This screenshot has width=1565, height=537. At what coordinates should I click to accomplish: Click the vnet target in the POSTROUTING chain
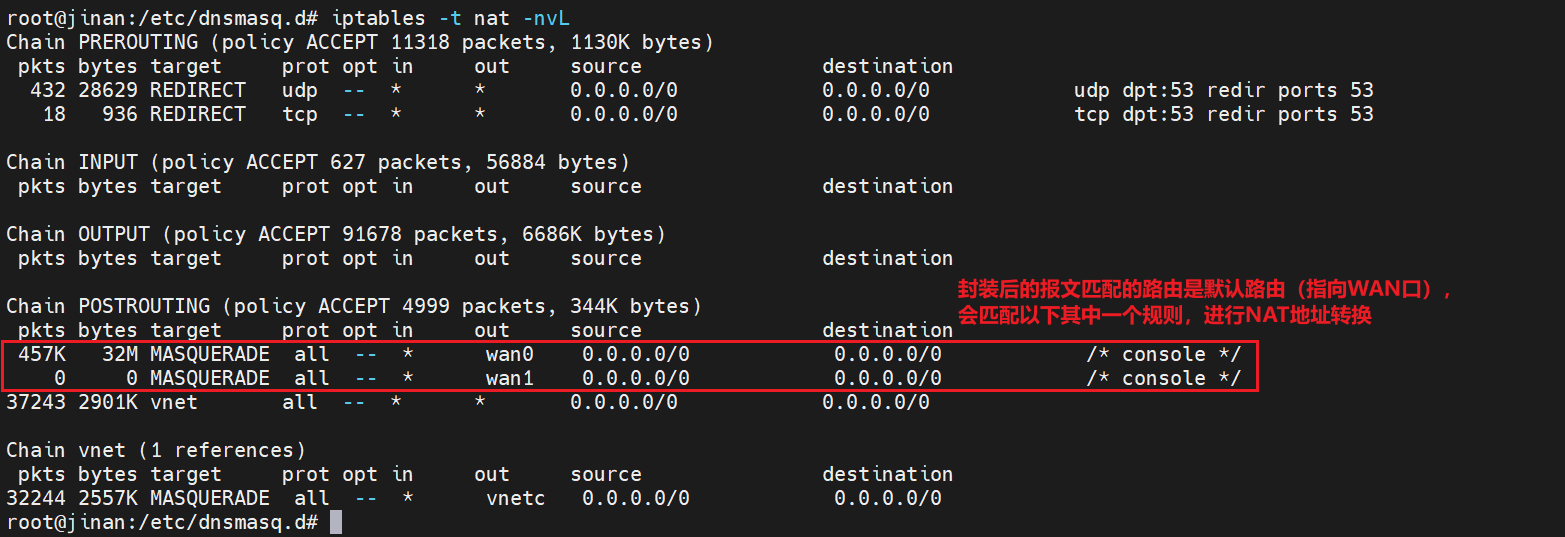(174, 402)
